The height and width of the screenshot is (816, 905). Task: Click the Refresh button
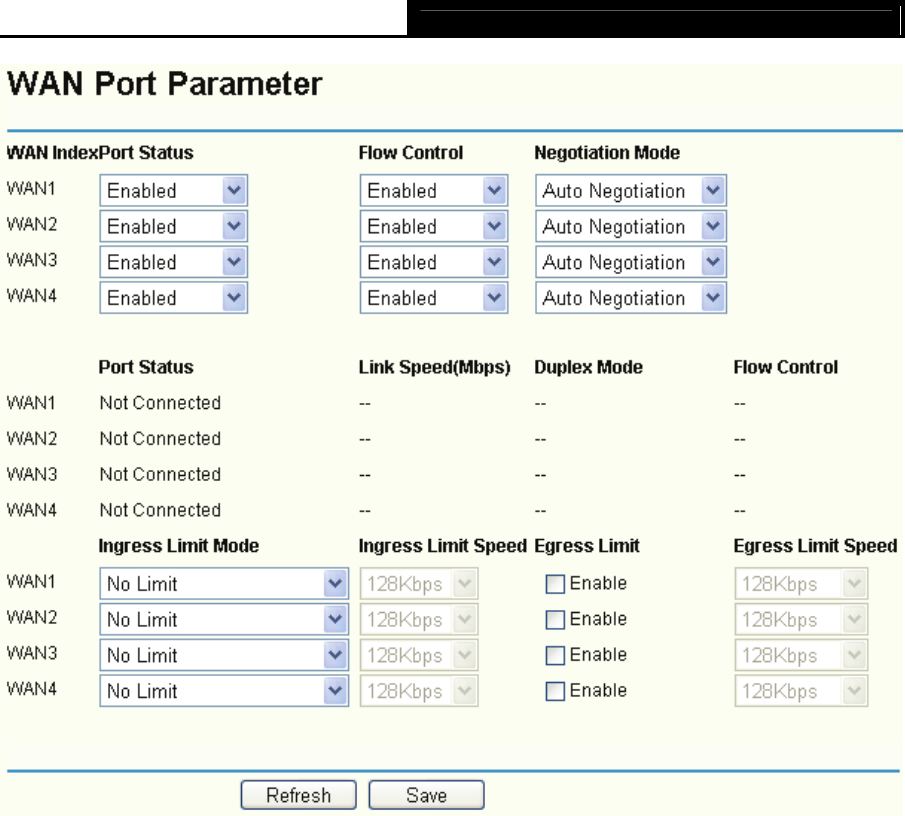click(298, 796)
